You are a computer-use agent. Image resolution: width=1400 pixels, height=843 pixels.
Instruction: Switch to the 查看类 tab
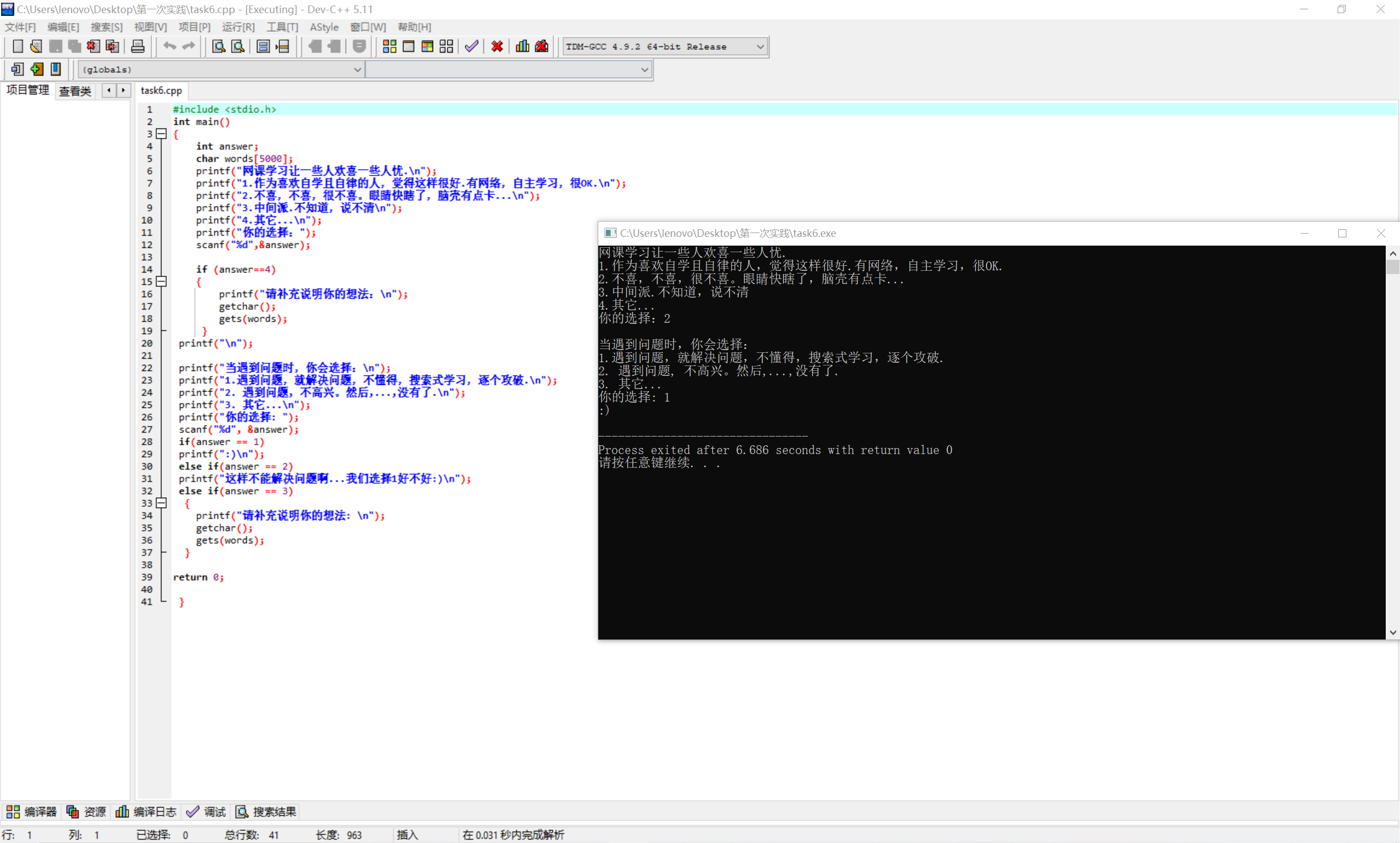click(75, 91)
